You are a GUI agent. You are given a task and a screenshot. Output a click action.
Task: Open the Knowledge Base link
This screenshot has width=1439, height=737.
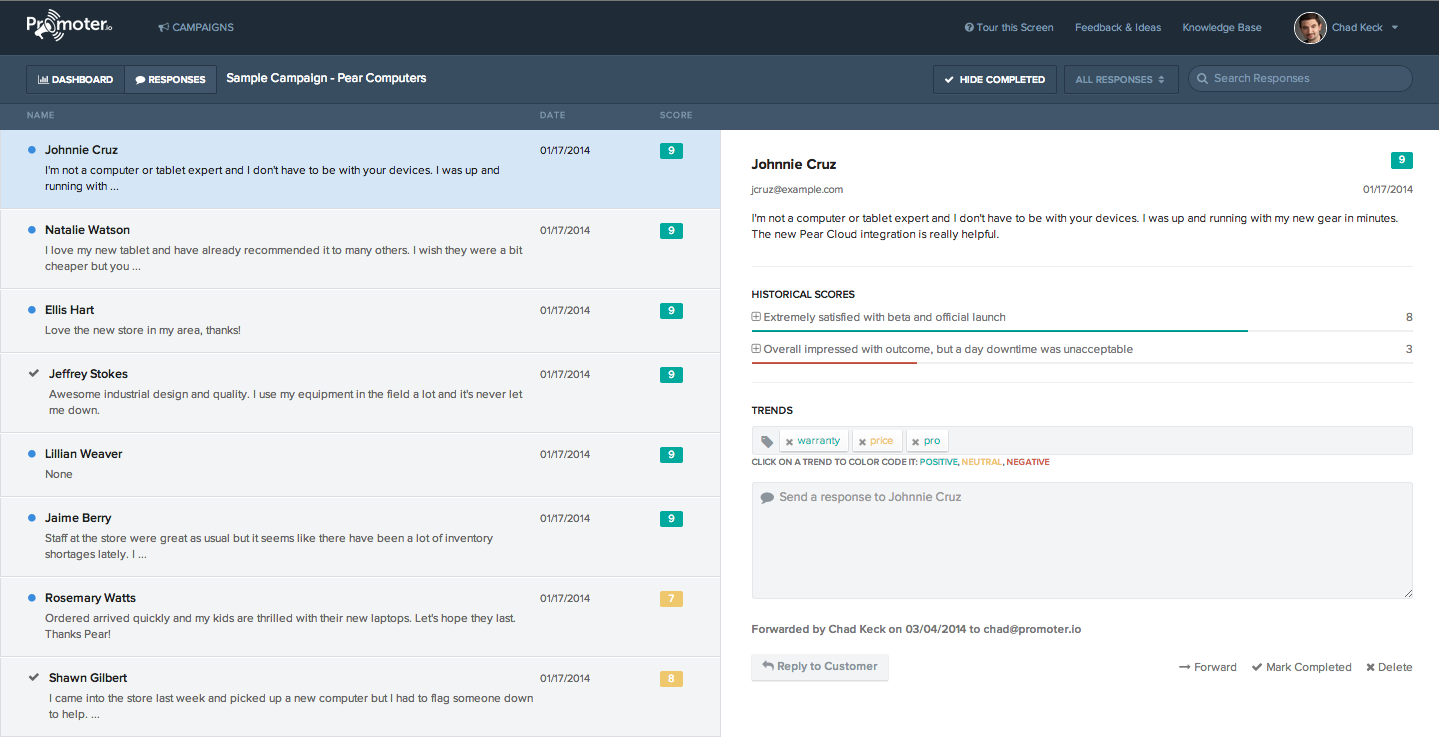(1221, 28)
